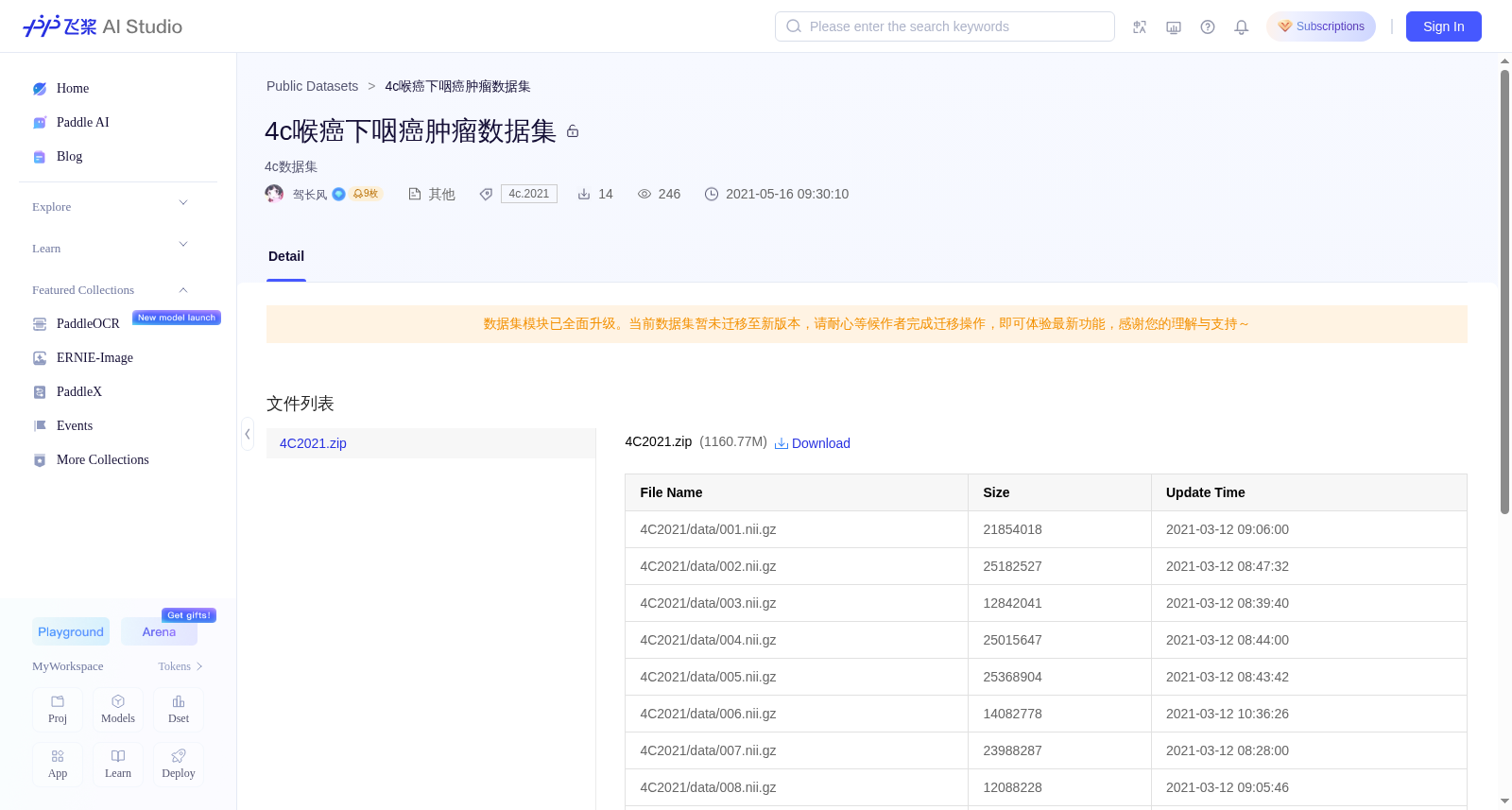1512x810 pixels.
Task: Open author name 驾长风
Action: point(310,195)
